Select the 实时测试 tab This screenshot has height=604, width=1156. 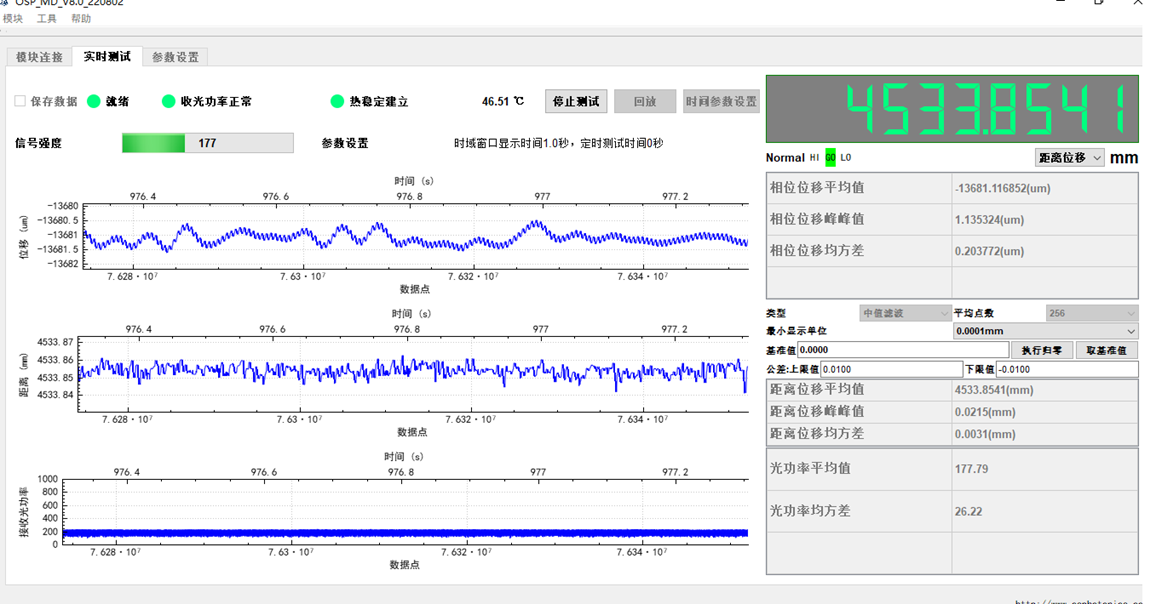coord(107,56)
